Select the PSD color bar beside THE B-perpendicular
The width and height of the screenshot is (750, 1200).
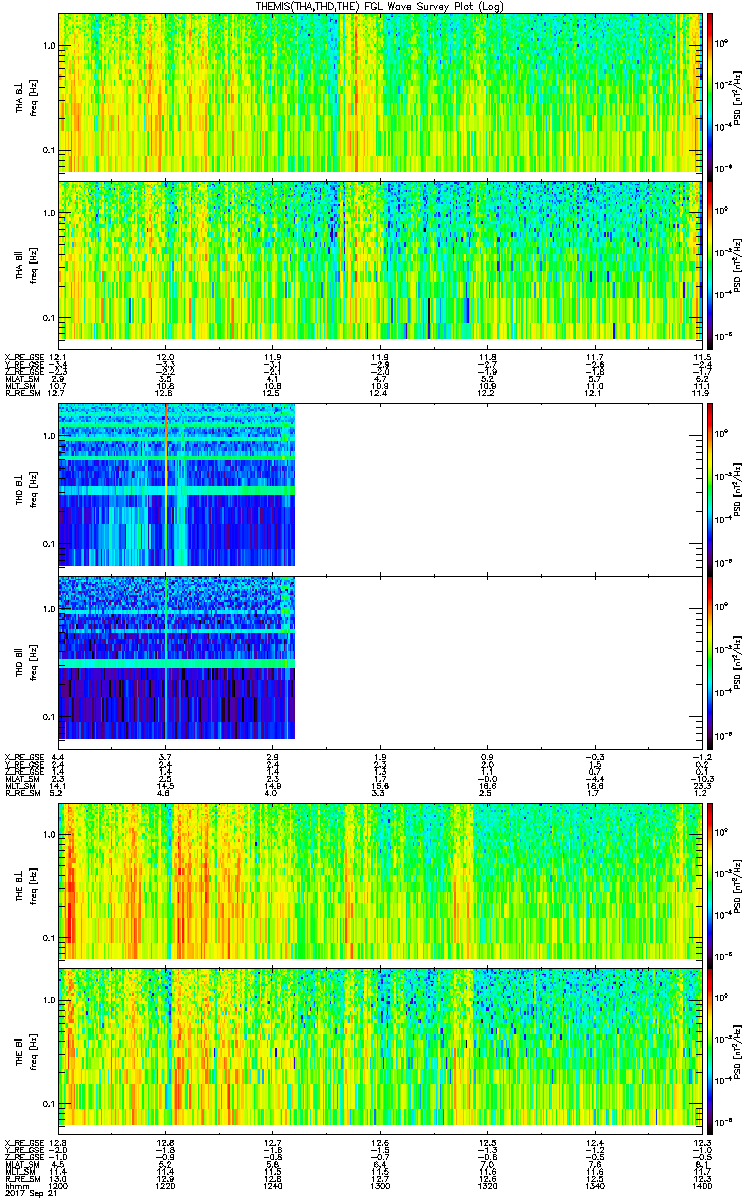(x=710, y=881)
